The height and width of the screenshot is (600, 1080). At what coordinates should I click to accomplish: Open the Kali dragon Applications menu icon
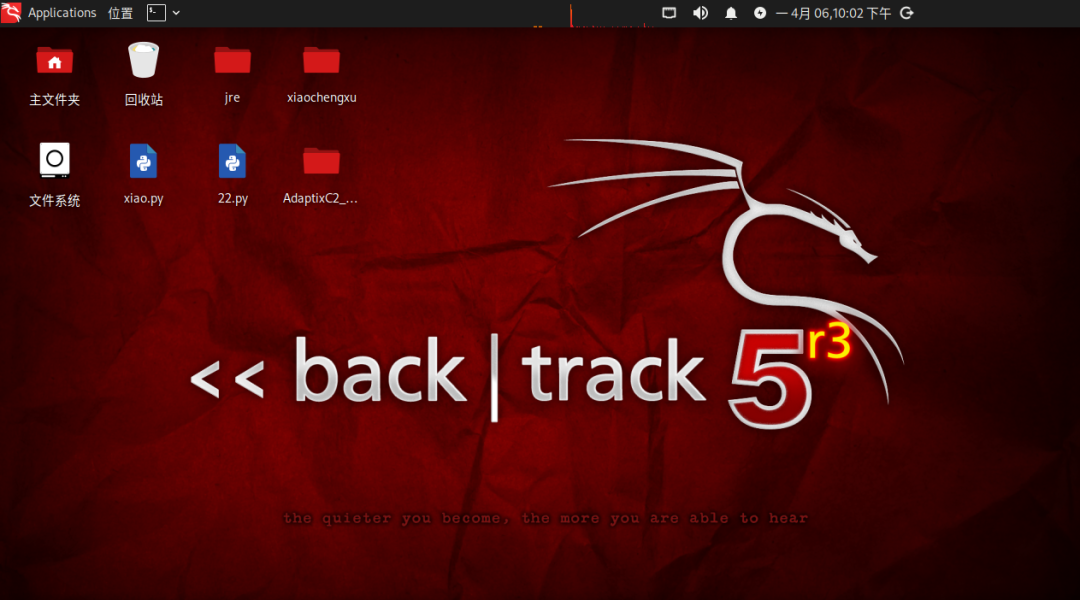click(x=11, y=12)
